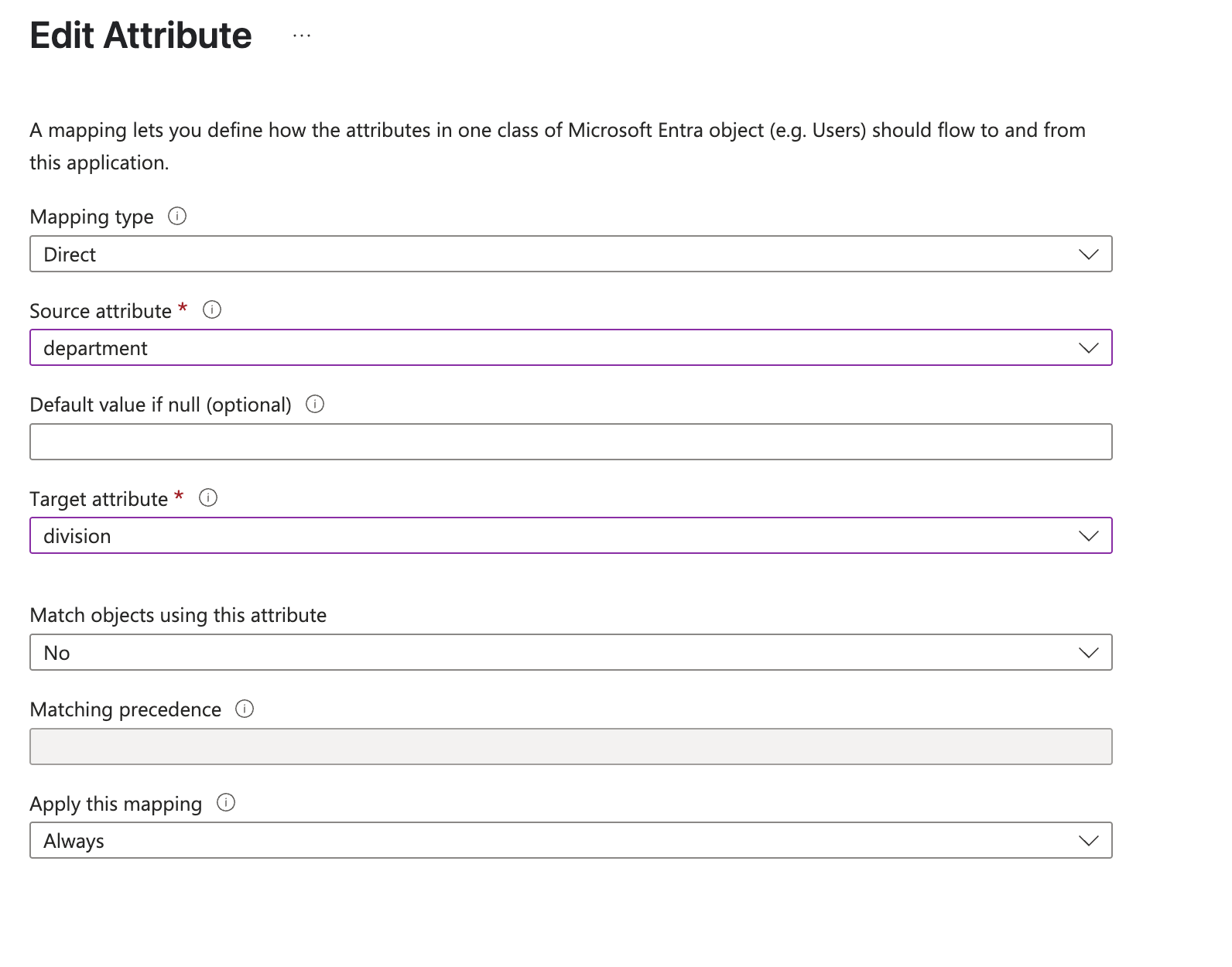Focus the Default value if null field
1232x967 pixels.
[x=570, y=442]
